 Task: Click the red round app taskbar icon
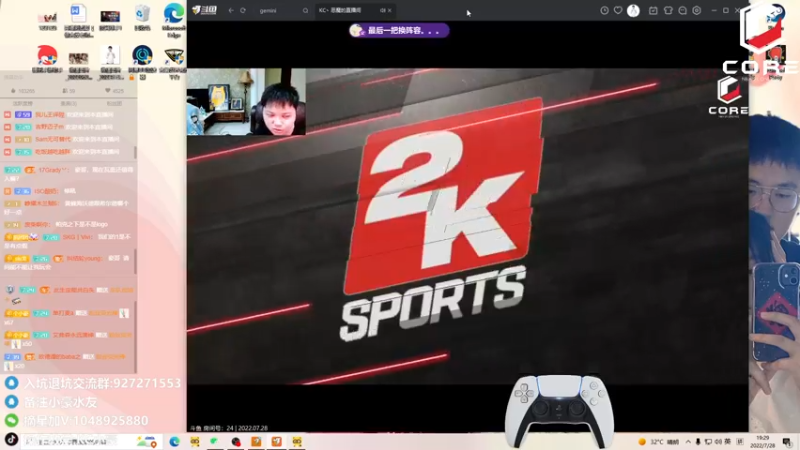click(236, 441)
